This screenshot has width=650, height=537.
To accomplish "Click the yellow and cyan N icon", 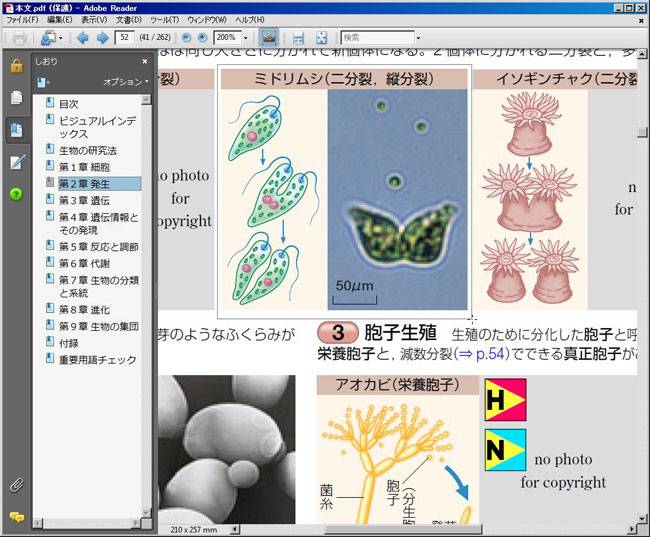I will click(x=505, y=450).
